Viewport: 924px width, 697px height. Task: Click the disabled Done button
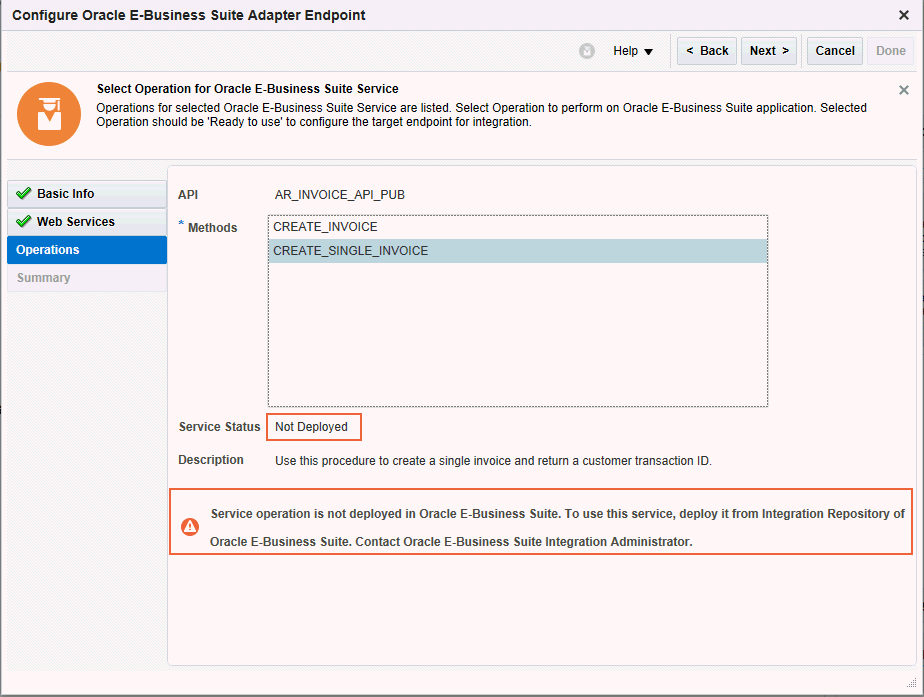point(890,51)
